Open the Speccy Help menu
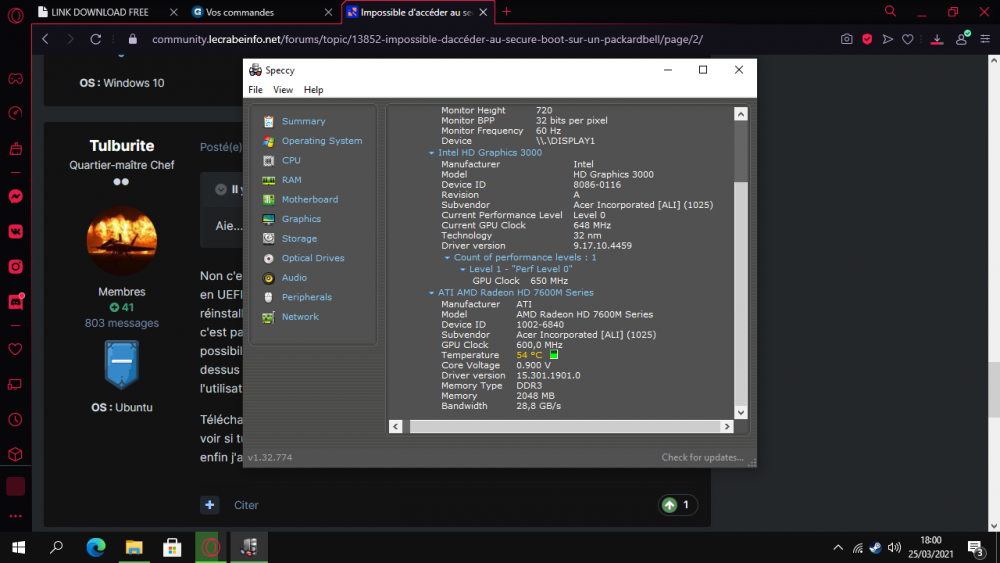Screen dimensions: 1000x563 coord(313,90)
